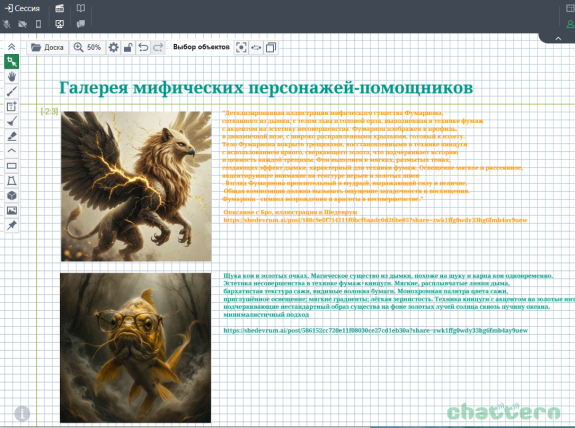Activate the object selection arrow tool
Viewport: 575px width, 428px height.
click(x=12, y=62)
